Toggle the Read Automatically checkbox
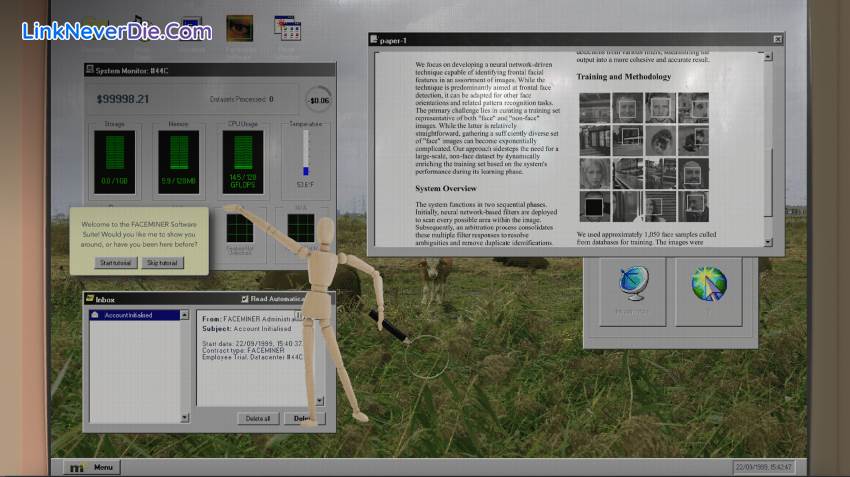 pyautogui.click(x=245, y=299)
